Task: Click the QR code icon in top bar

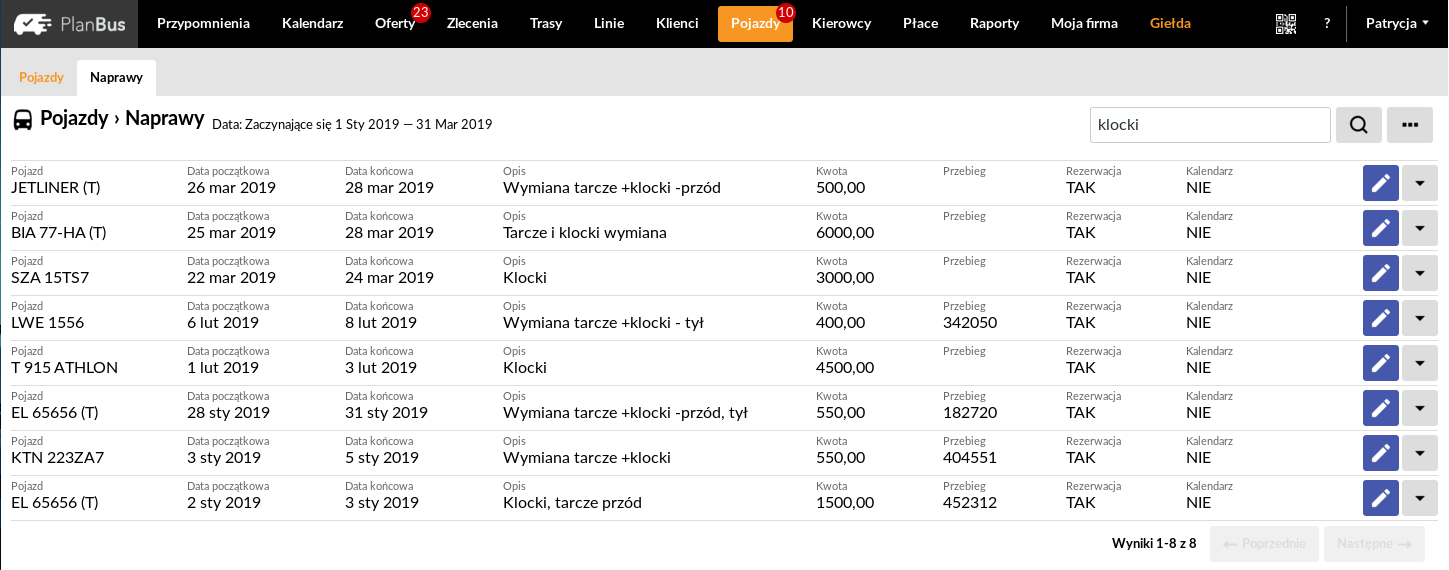Action: 1286,23
